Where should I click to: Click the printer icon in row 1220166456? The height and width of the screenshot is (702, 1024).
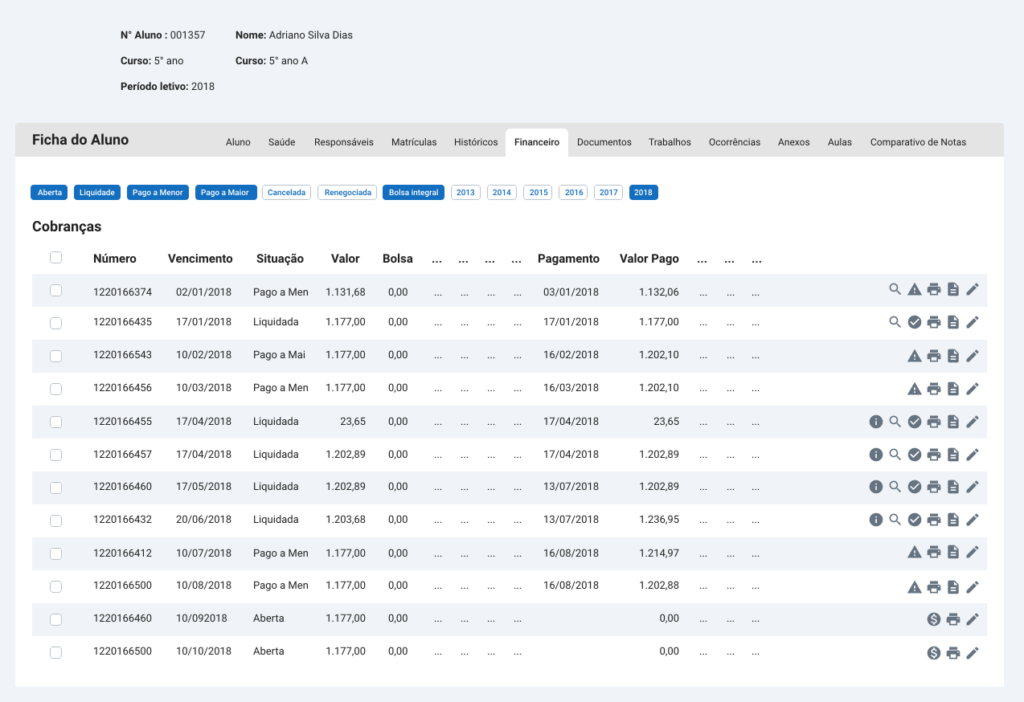[934, 389]
